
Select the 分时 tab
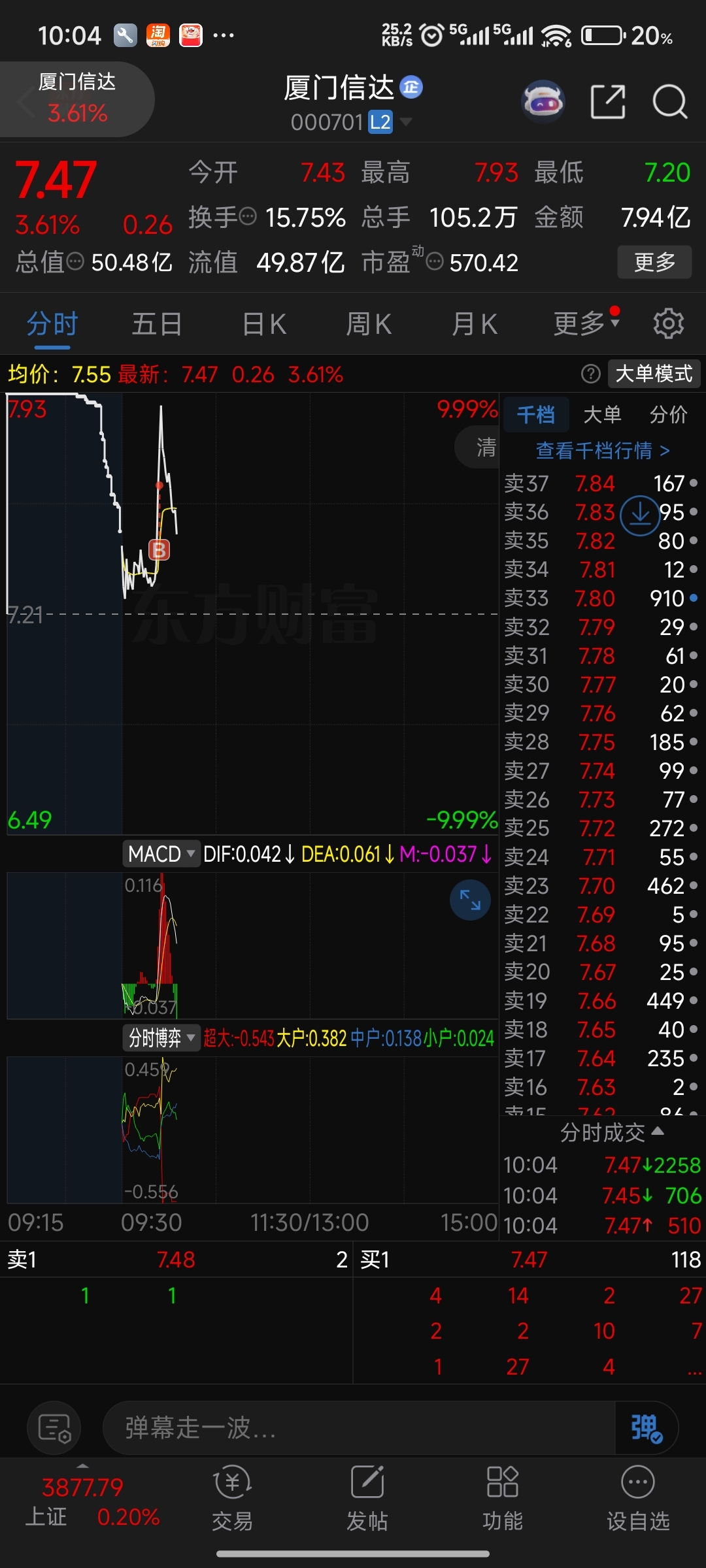[52, 324]
